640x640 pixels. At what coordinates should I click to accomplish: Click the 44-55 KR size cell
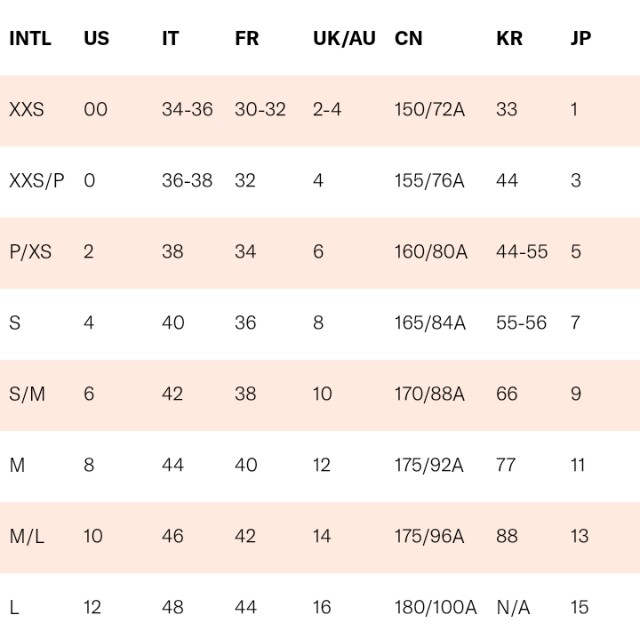point(522,251)
